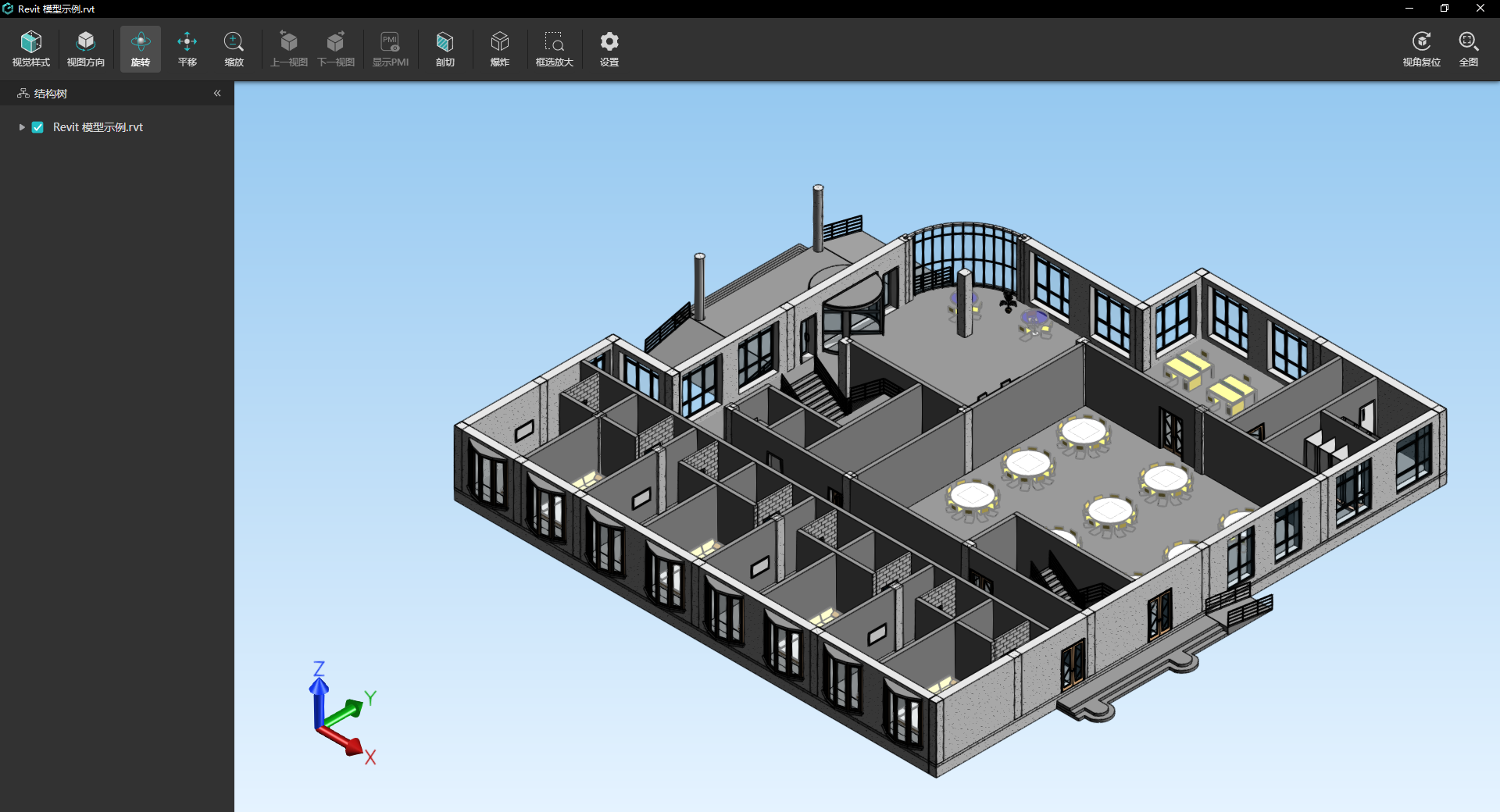This screenshot has width=1500, height=812.
Task: Uncheck the Revit 模型示例.rvt checkbox
Action: [37, 127]
